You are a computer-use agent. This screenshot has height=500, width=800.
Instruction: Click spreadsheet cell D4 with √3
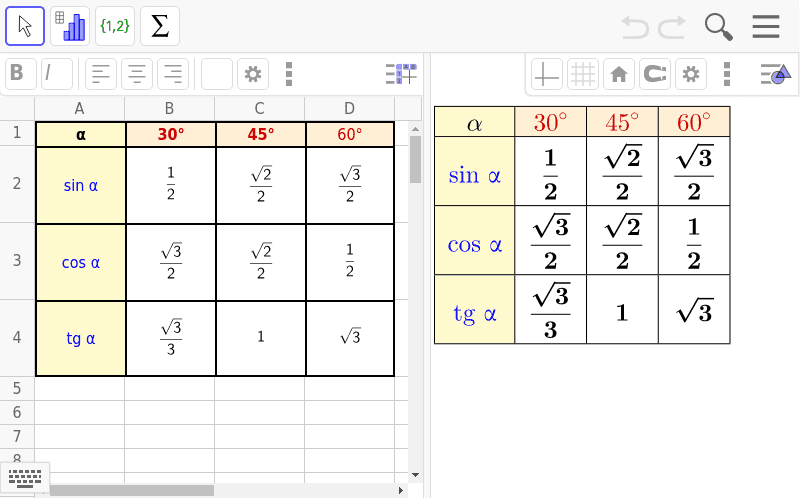click(350, 338)
